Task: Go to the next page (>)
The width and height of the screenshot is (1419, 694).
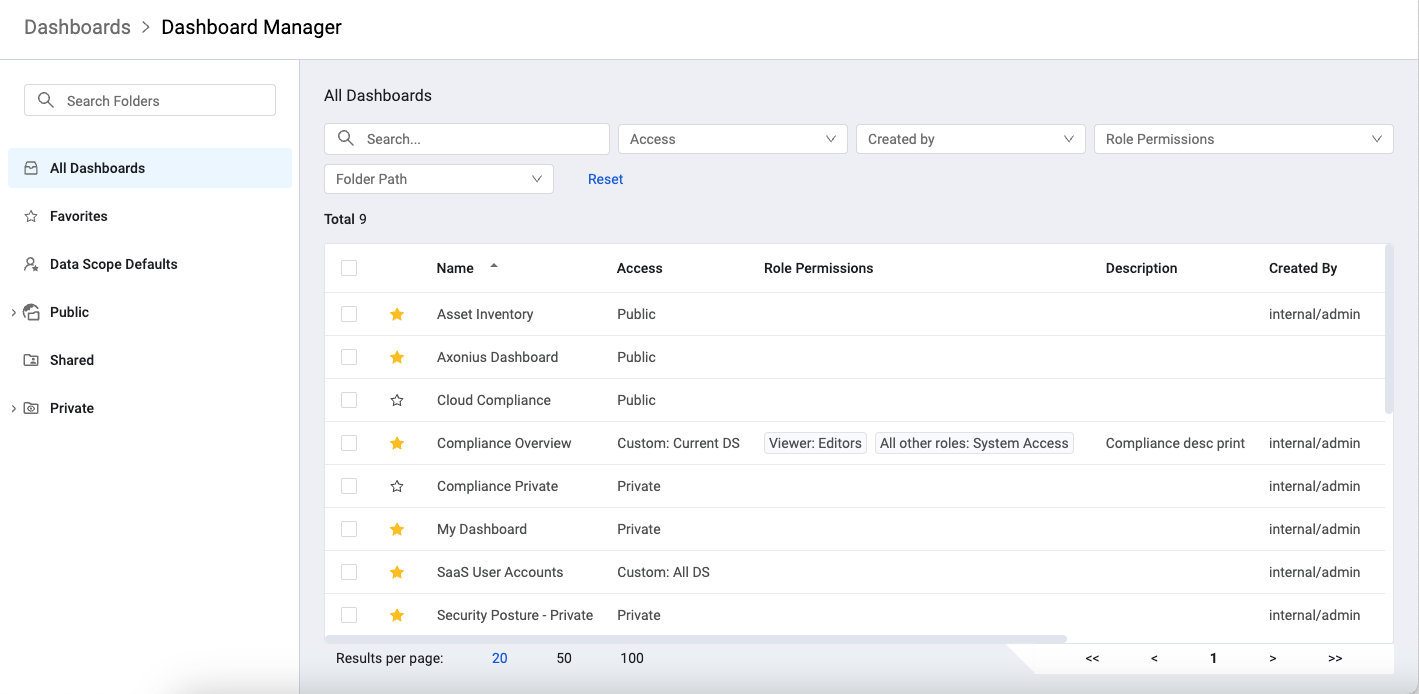Action: pos(1273,658)
